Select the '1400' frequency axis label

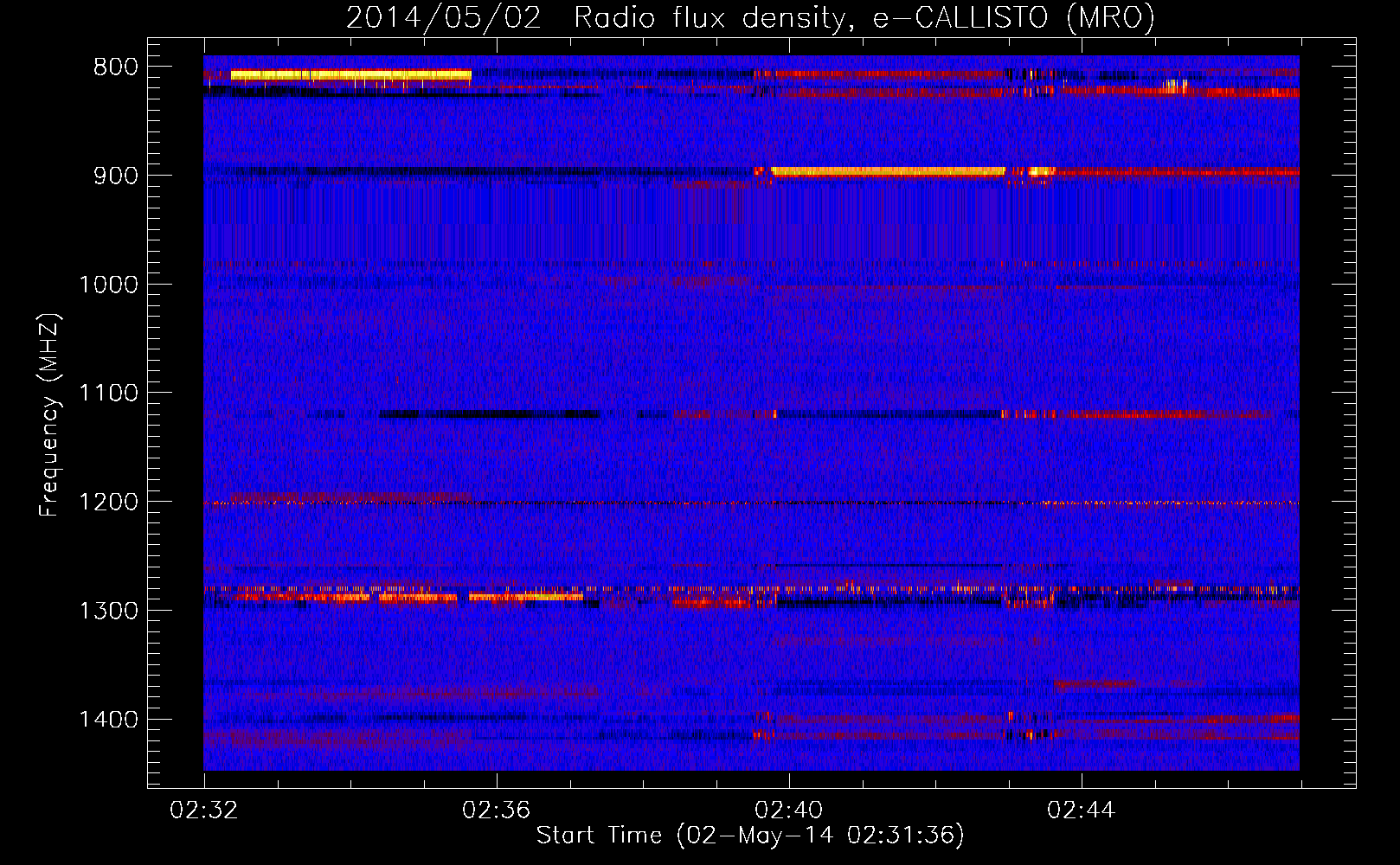(x=108, y=720)
